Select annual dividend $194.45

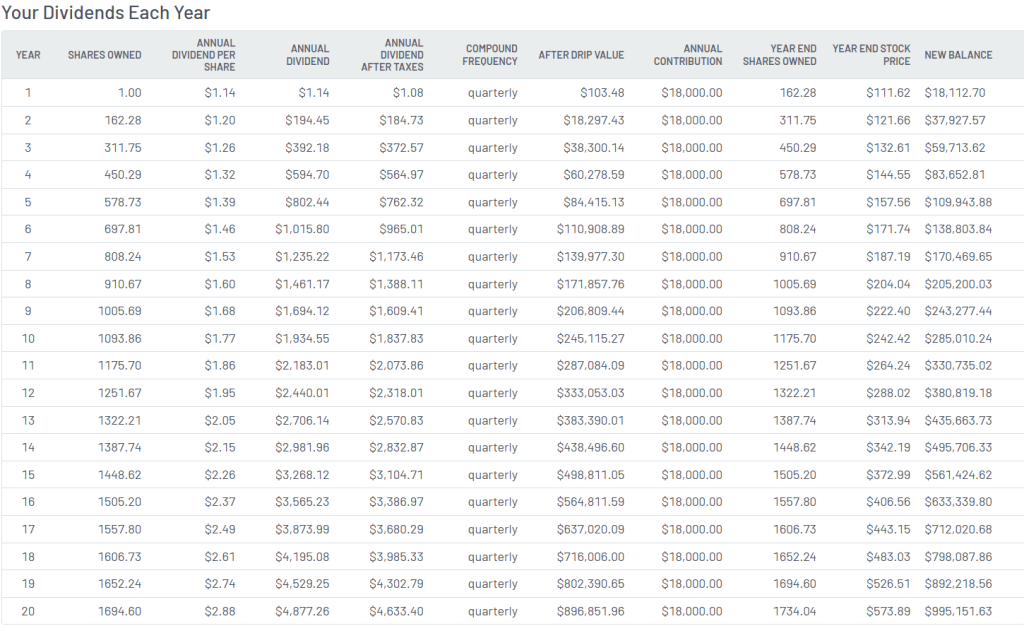[x=307, y=121]
